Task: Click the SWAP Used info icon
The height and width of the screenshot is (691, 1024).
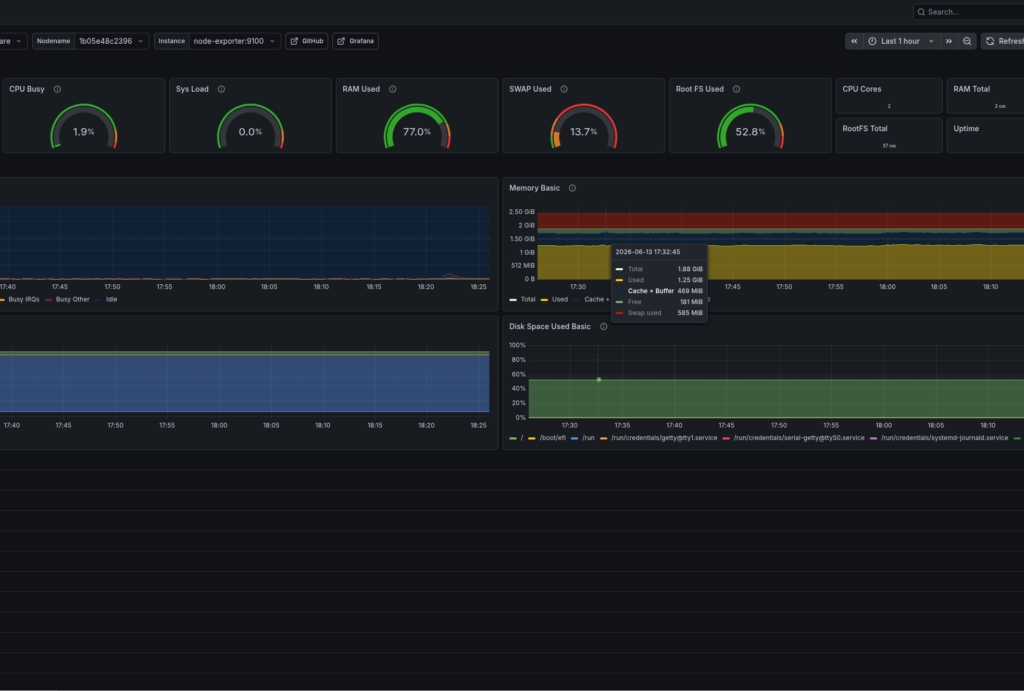Action: point(564,89)
